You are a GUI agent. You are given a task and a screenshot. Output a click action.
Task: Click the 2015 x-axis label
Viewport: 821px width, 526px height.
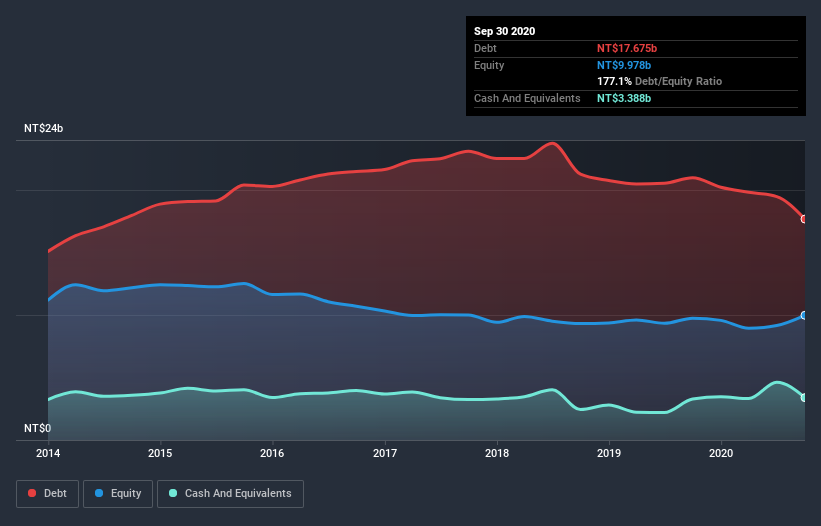tap(160, 453)
